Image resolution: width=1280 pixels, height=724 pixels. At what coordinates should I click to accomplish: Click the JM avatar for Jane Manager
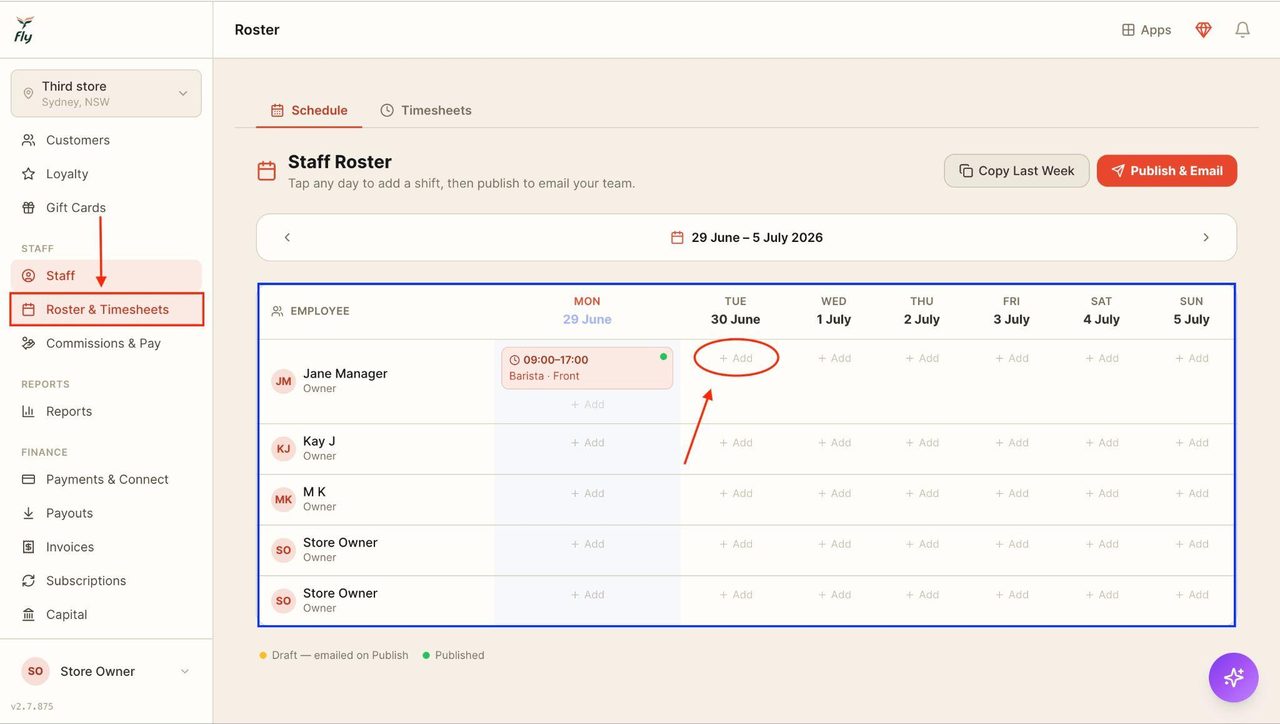284,381
